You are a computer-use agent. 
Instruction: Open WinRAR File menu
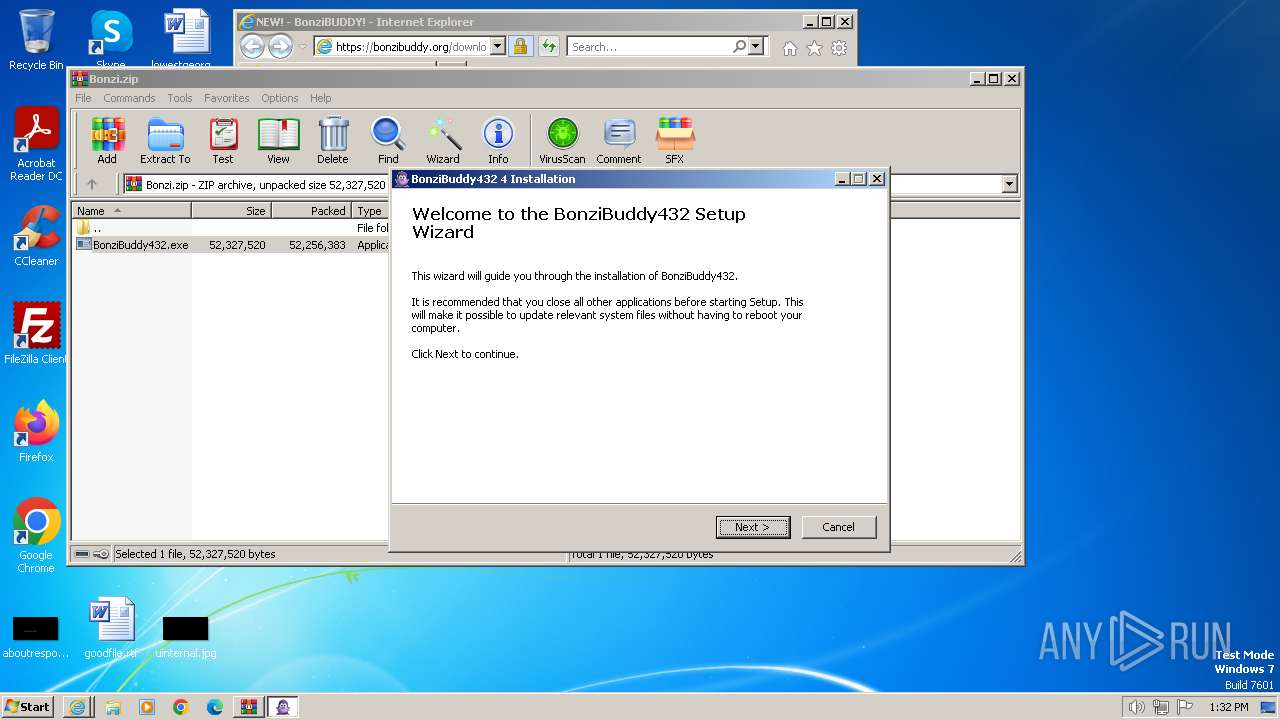tap(83, 98)
